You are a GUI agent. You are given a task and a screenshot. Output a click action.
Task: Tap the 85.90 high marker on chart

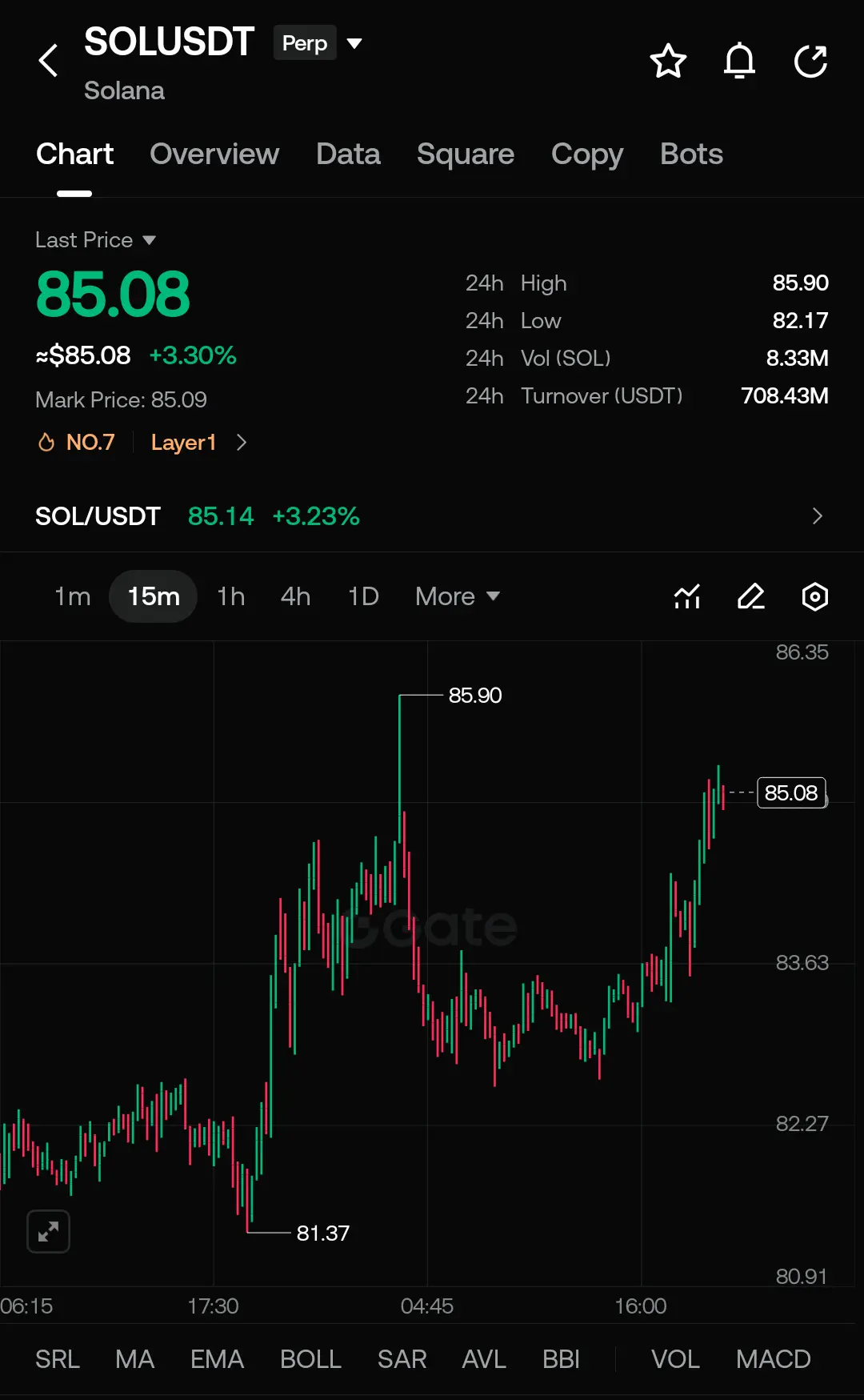pos(475,695)
